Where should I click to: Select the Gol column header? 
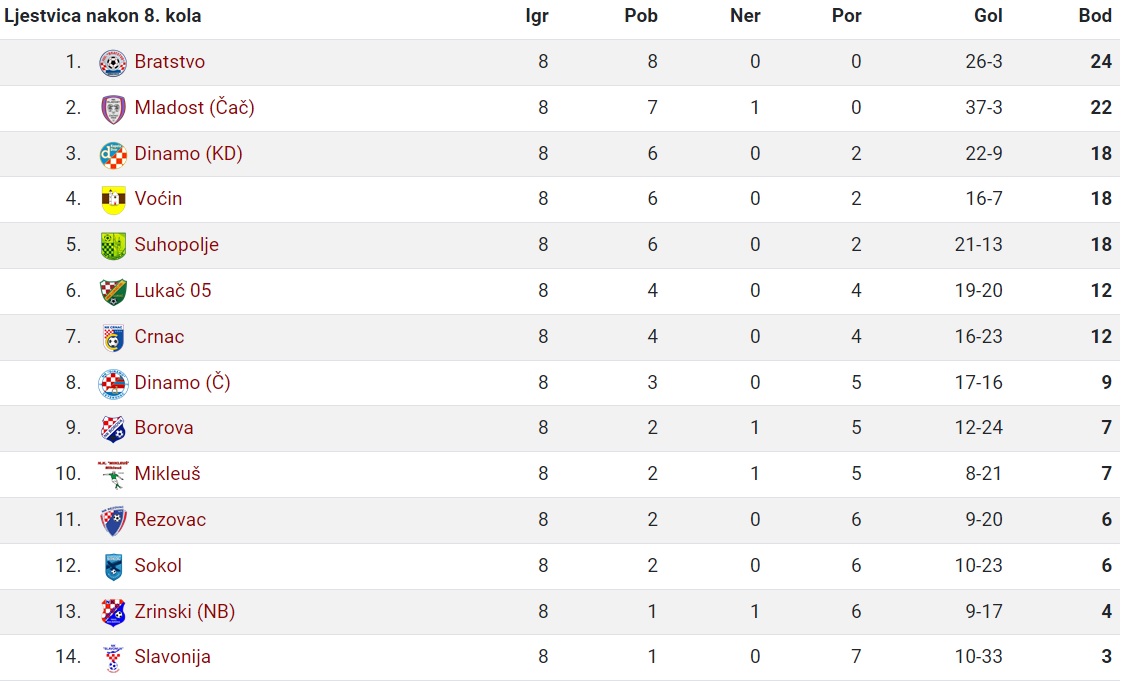click(988, 16)
